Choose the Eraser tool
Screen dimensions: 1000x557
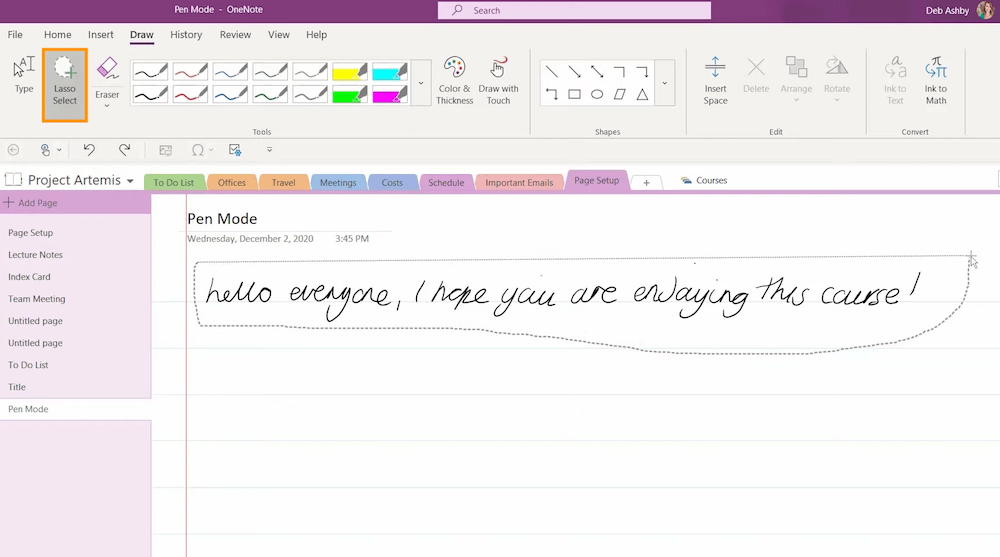[x=107, y=78]
